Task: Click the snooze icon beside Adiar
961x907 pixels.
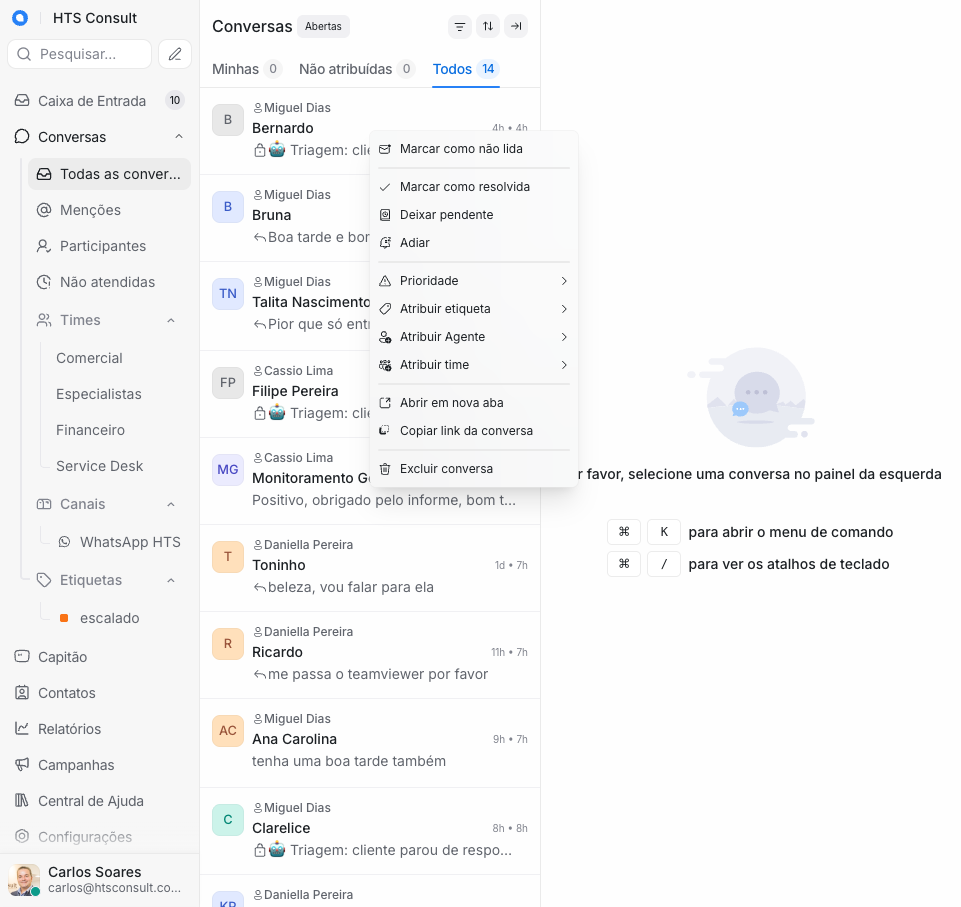Action: click(385, 243)
